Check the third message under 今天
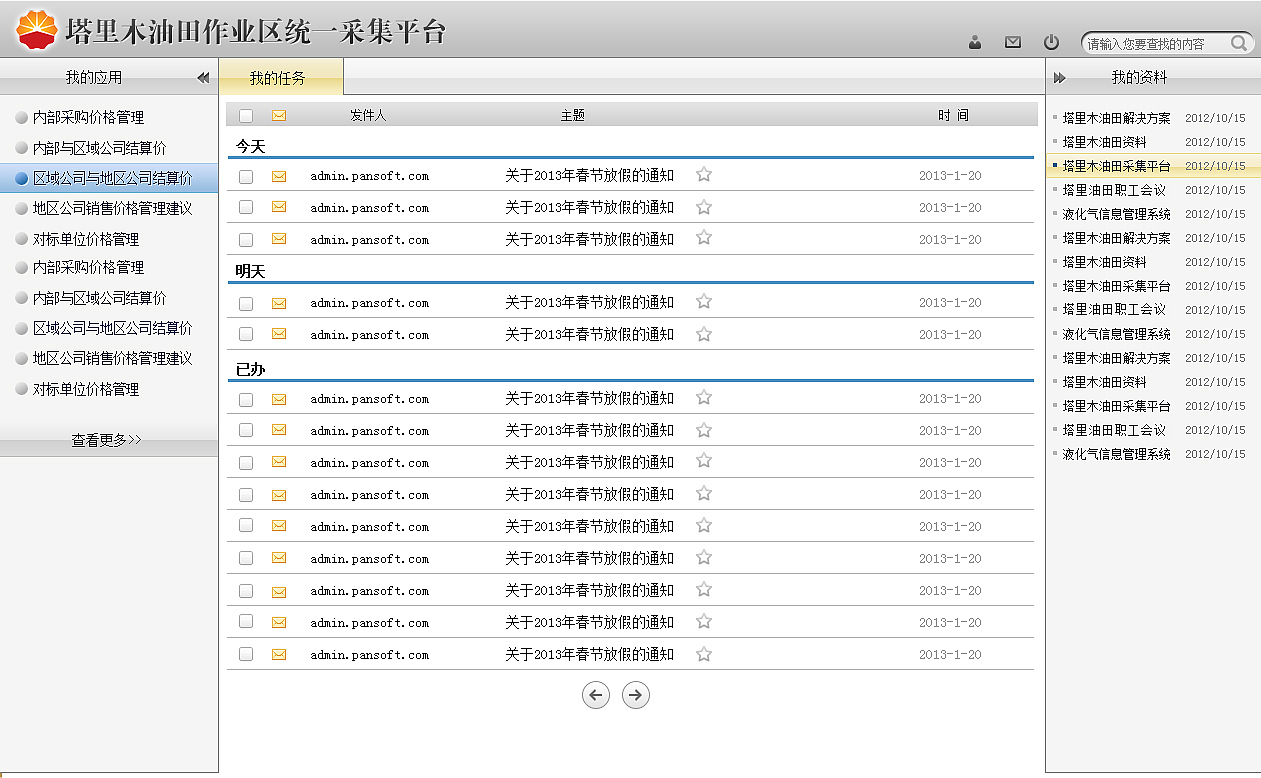Image resolution: width=1261 pixels, height=778 pixels. pyautogui.click(x=246, y=240)
